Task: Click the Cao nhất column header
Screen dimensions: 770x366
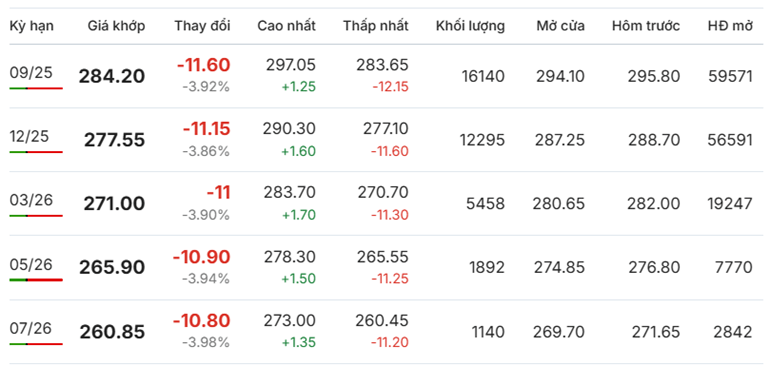Action: [286, 27]
